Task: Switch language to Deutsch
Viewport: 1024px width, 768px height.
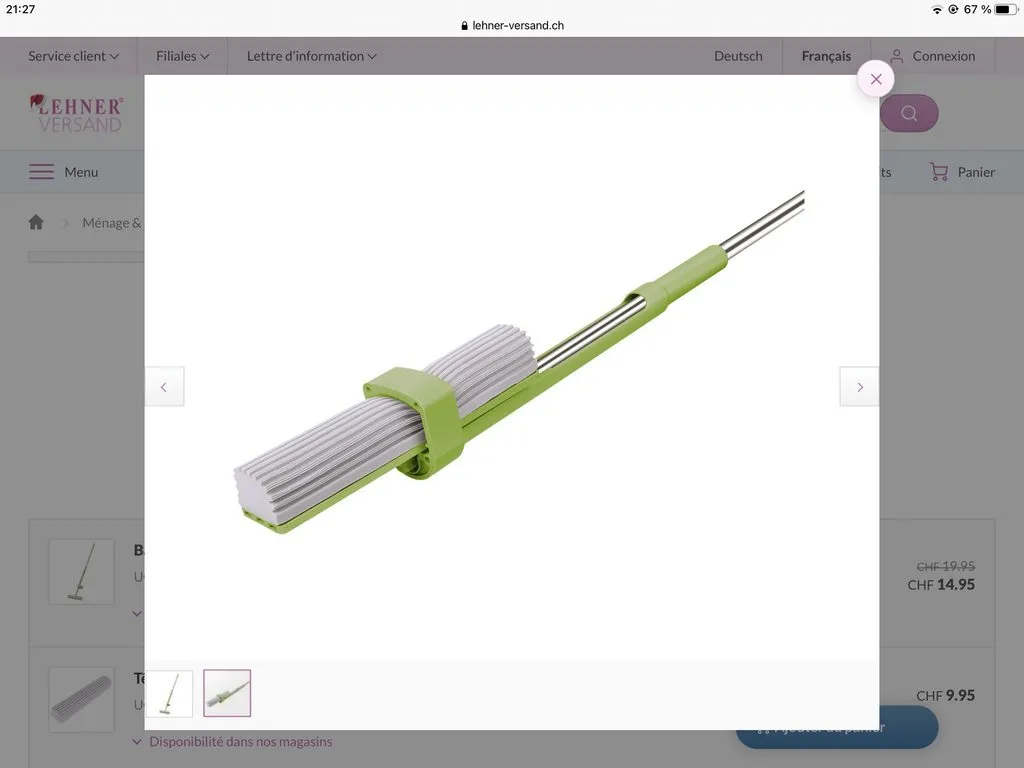Action: pos(738,56)
